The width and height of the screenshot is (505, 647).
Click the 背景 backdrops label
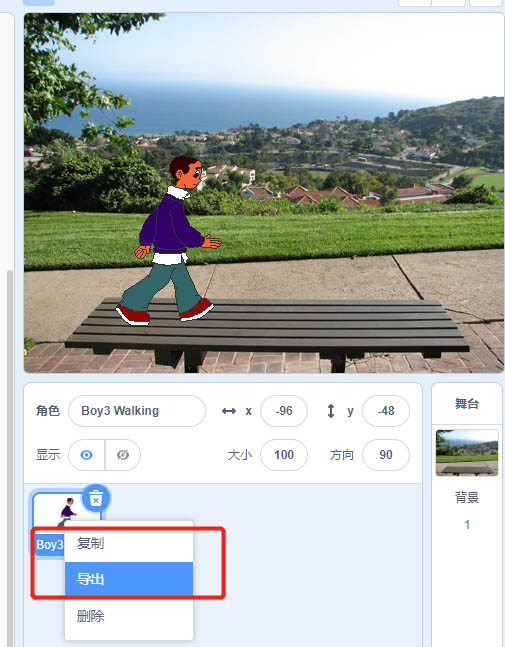coord(467,497)
